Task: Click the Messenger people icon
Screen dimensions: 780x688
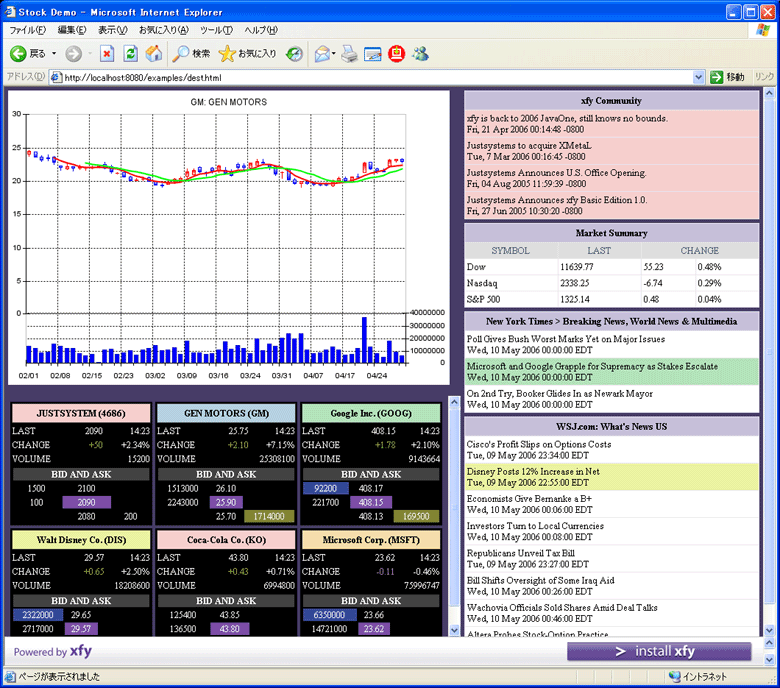Action: pos(420,53)
